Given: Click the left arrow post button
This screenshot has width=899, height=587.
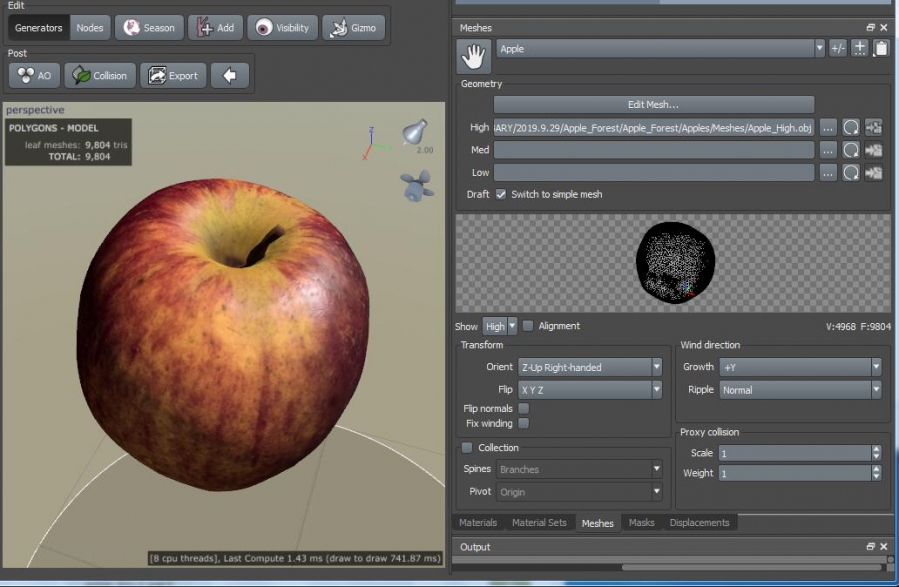Looking at the screenshot, I should pyautogui.click(x=230, y=76).
